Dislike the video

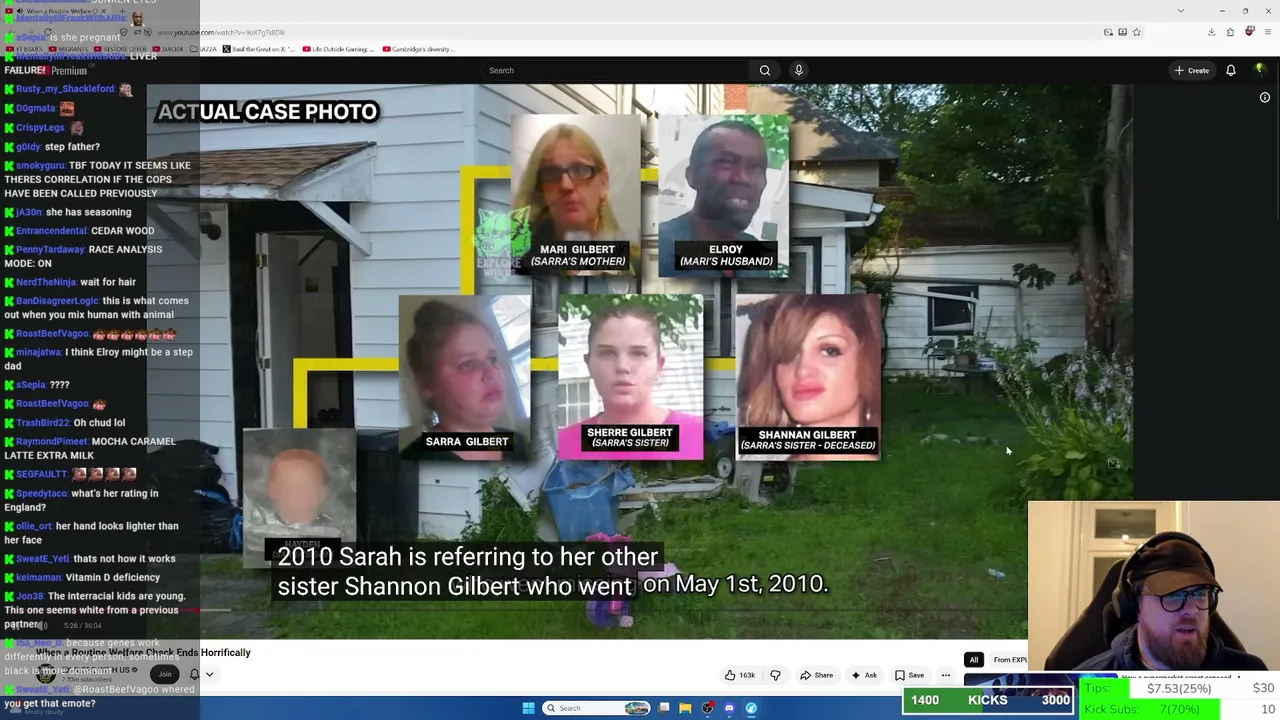pyautogui.click(x=775, y=675)
